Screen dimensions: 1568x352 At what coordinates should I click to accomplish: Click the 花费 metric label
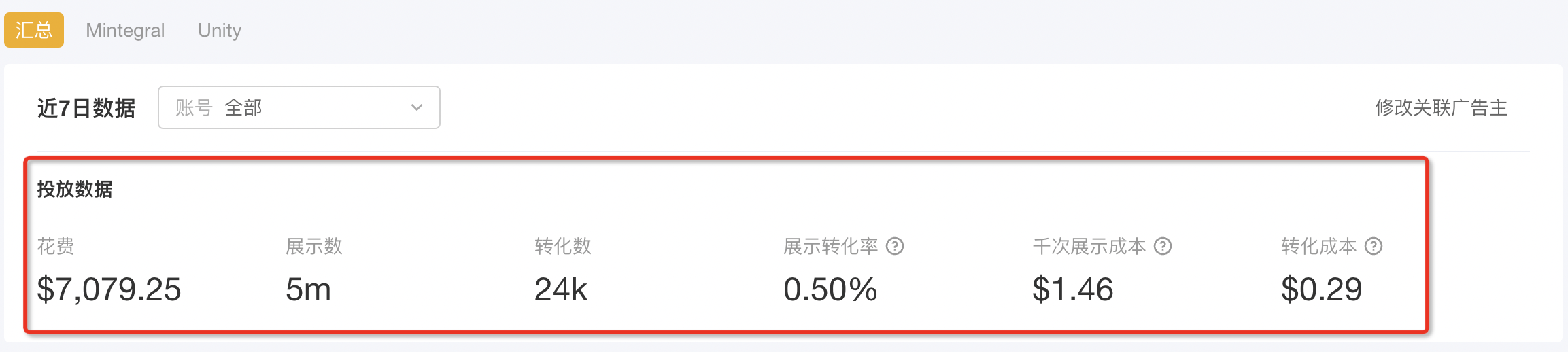56,246
